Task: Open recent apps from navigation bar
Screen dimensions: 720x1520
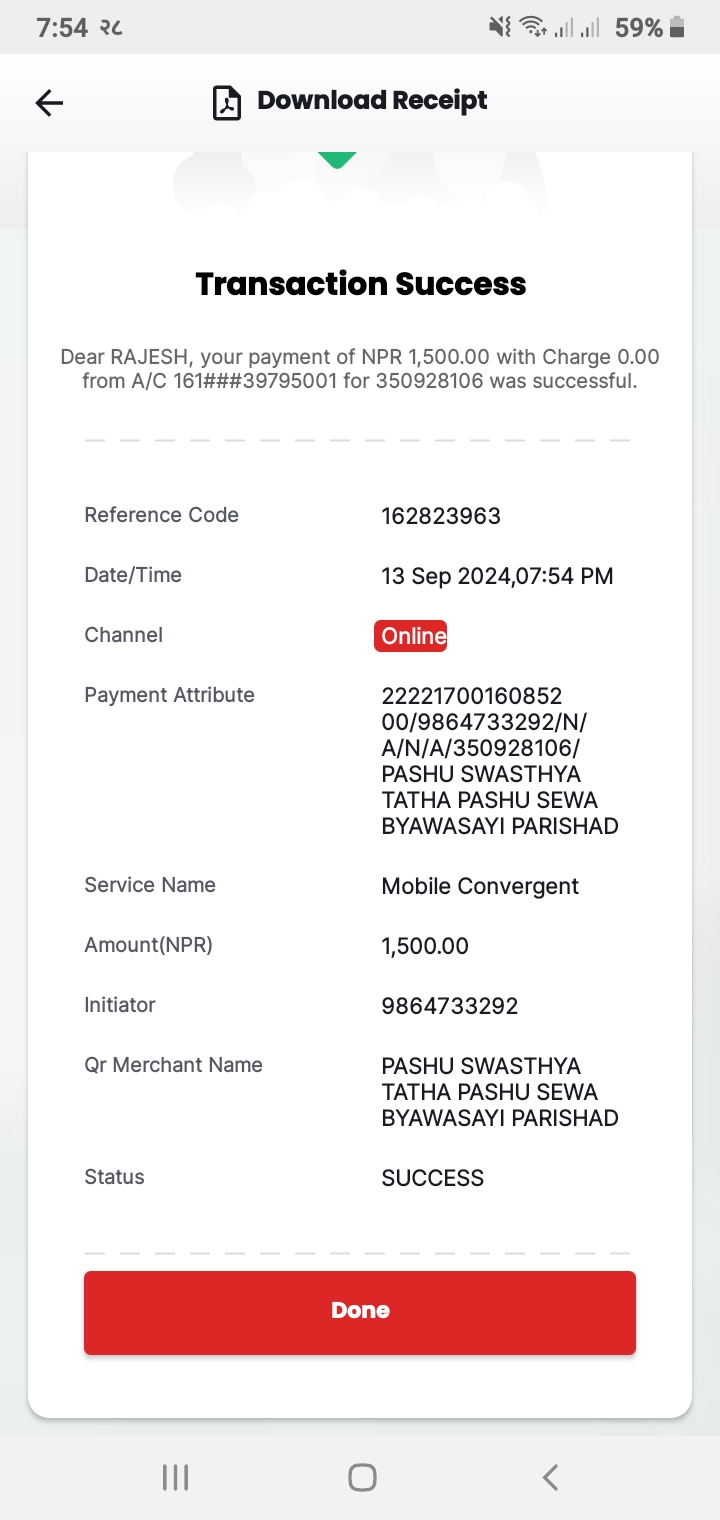Action: (176, 1477)
